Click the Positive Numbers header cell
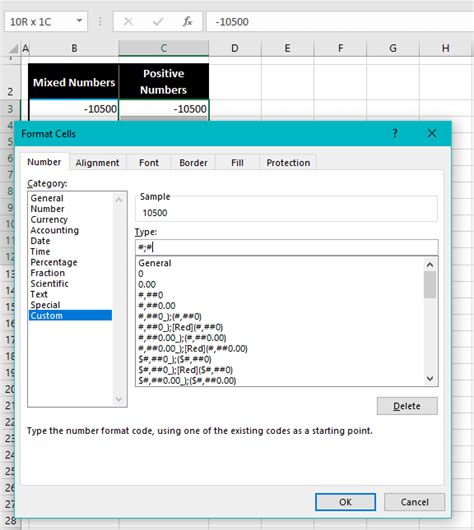The width and height of the screenshot is (474, 530). pyautogui.click(x=164, y=81)
